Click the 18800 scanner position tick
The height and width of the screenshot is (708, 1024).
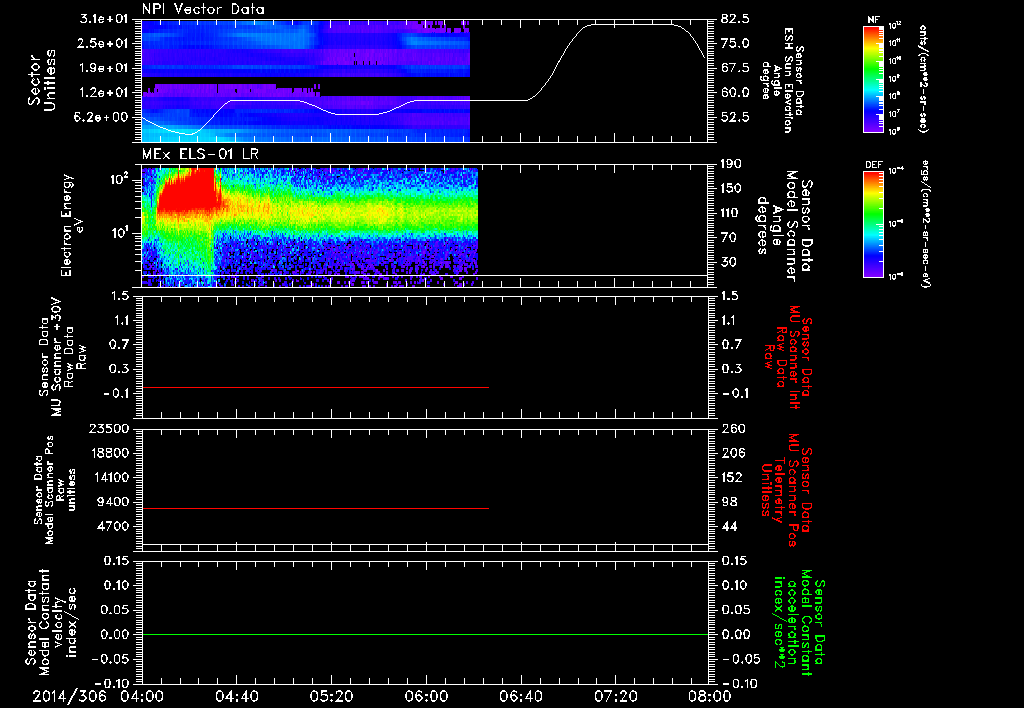point(109,453)
